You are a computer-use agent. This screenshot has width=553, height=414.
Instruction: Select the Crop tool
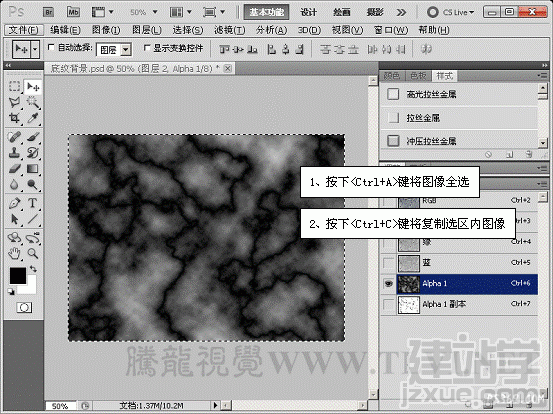(x=14, y=118)
